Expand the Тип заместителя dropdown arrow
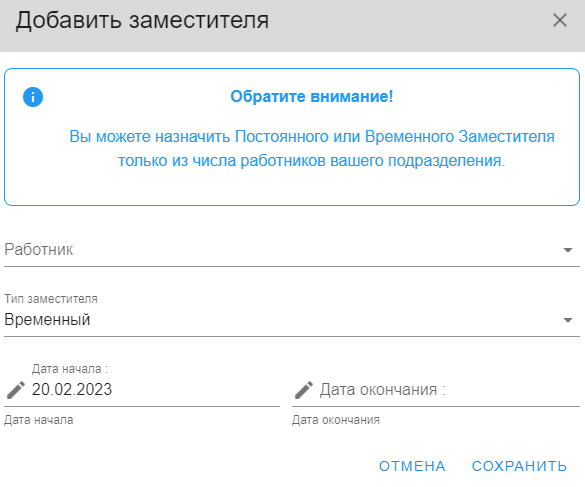The image size is (585, 487). 568,320
